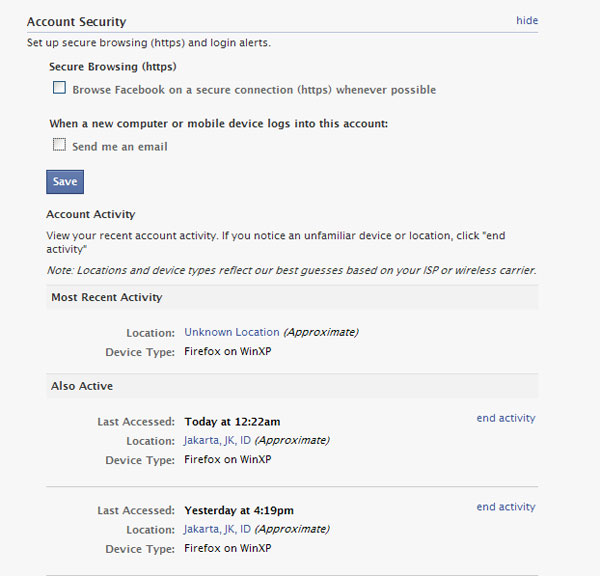Click the 'When a new computer' subheading
The image size is (600, 576).
(218, 124)
